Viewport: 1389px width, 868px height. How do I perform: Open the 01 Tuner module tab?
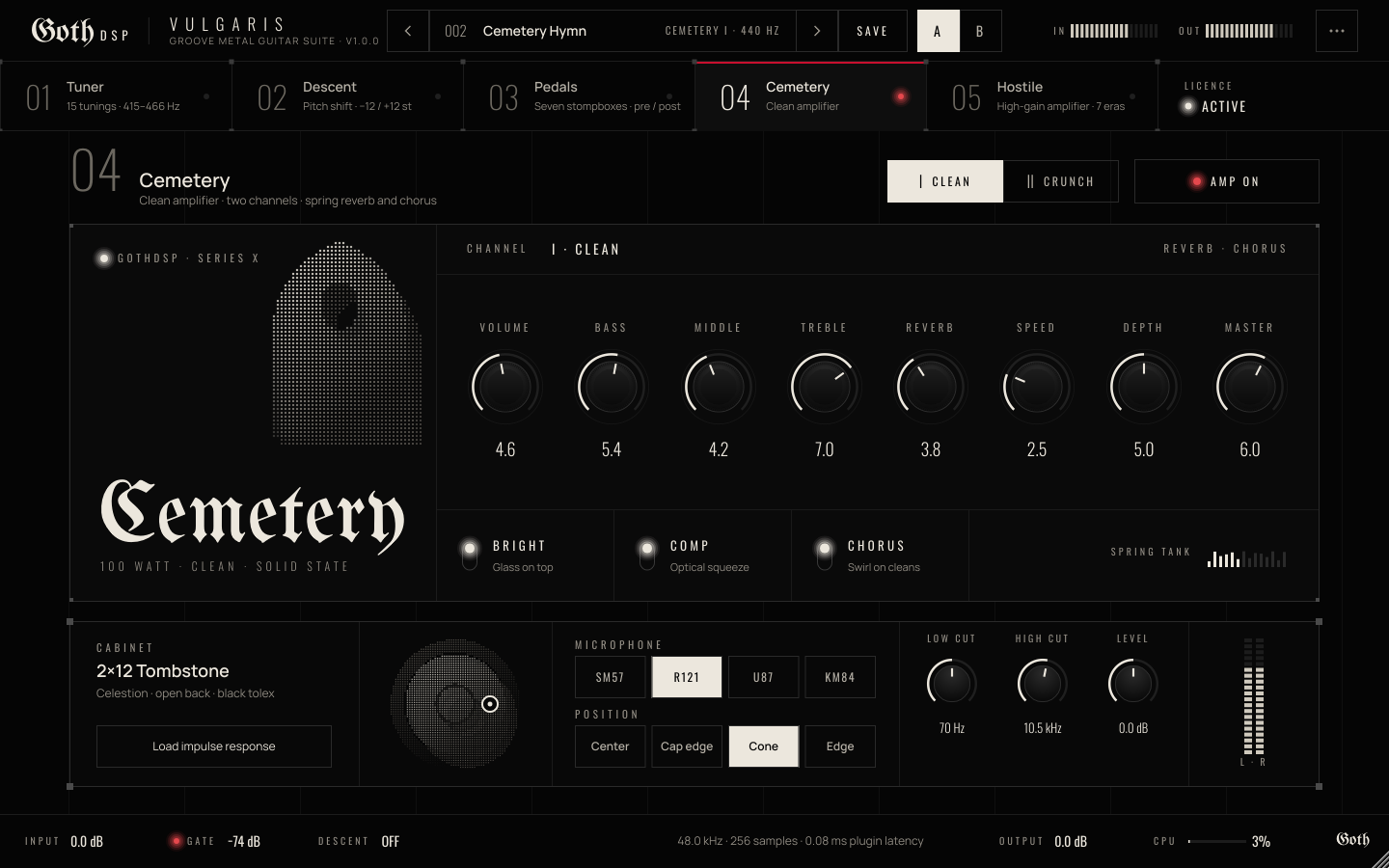coord(116,96)
